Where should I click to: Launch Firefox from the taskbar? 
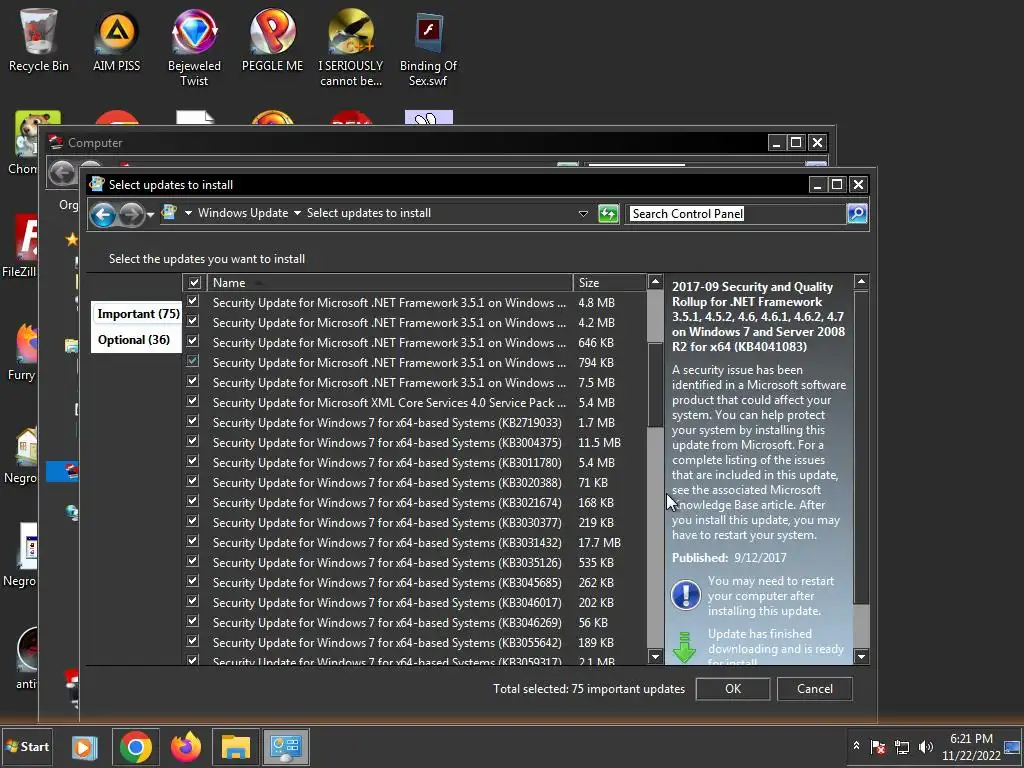pos(186,747)
